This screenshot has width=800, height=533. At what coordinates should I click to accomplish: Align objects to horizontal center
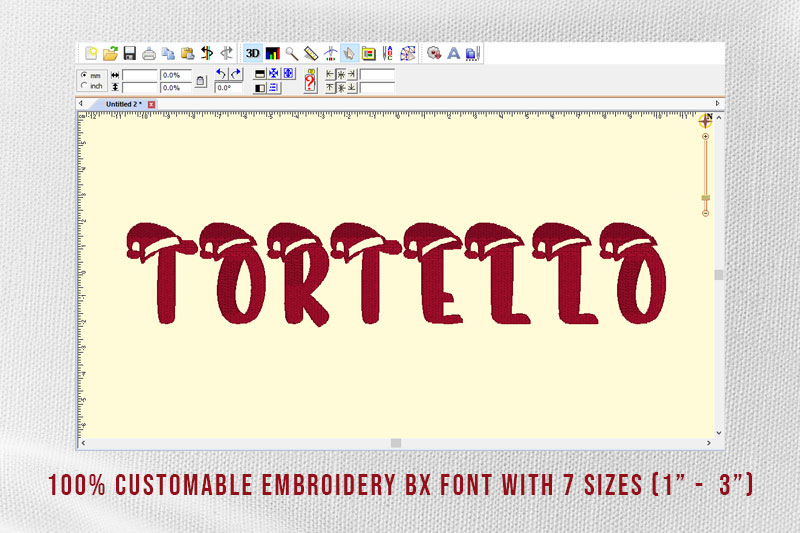pyautogui.click(x=341, y=74)
